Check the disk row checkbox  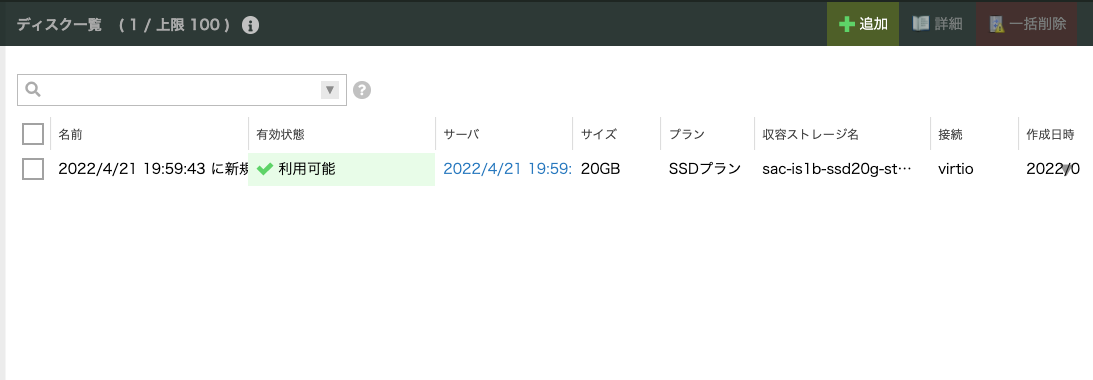[33, 169]
